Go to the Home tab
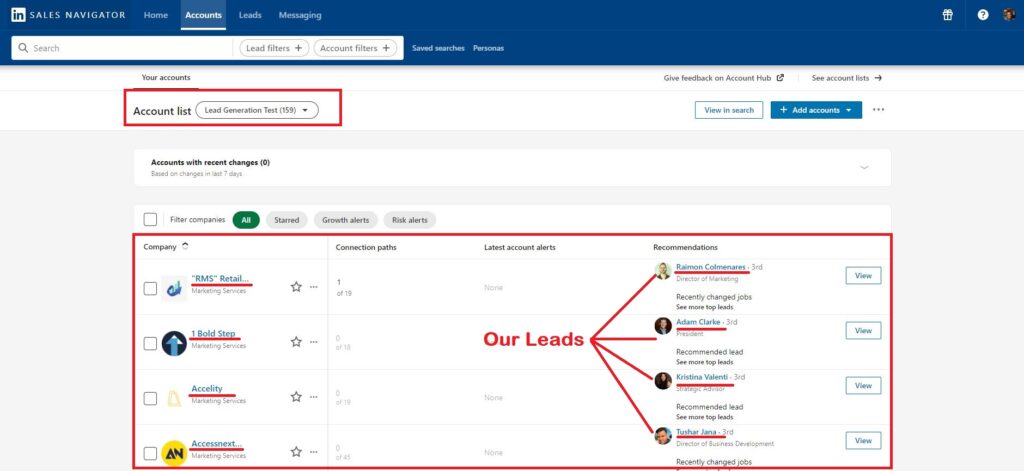 coord(155,15)
